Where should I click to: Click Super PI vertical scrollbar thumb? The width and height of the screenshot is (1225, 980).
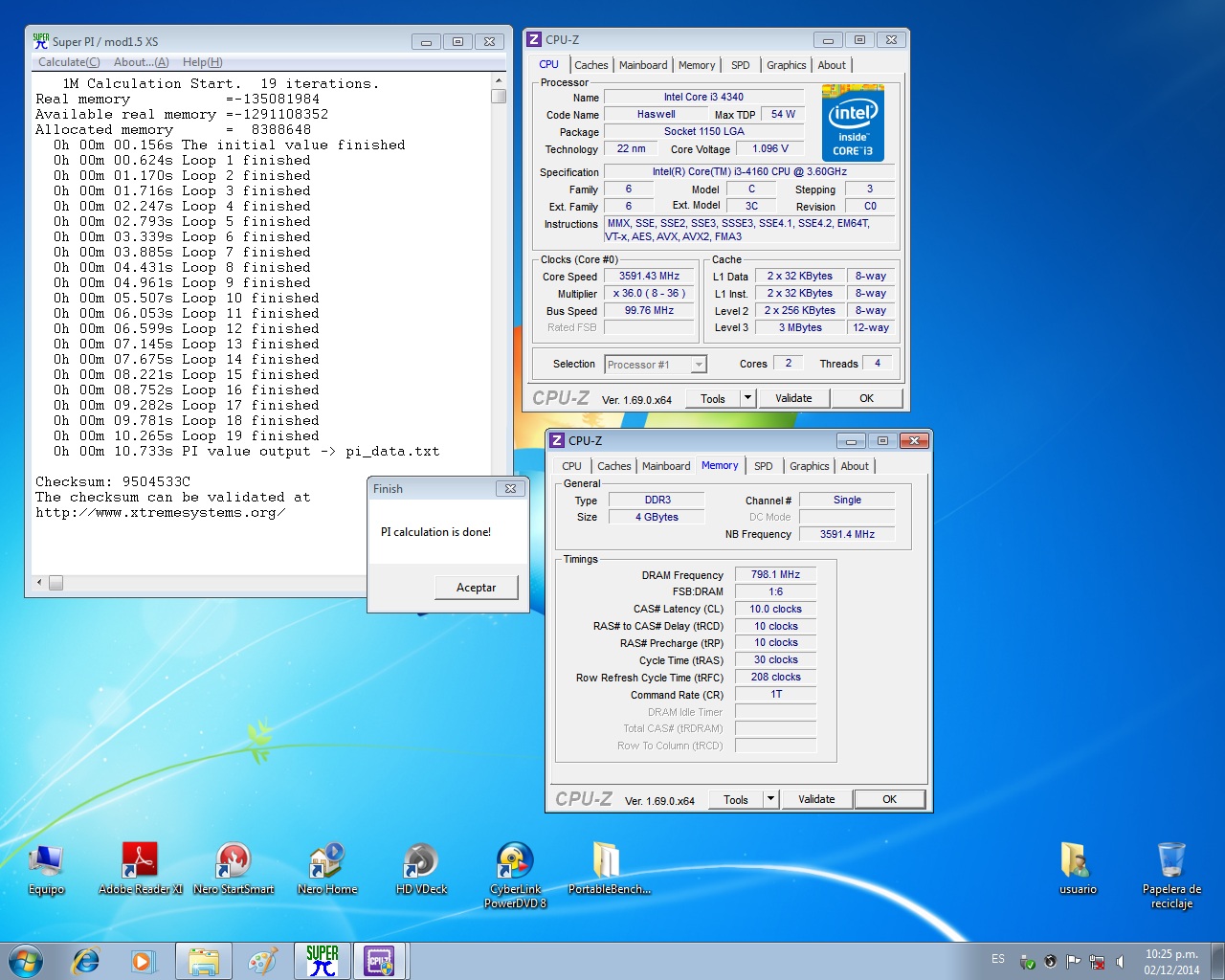tap(498, 96)
